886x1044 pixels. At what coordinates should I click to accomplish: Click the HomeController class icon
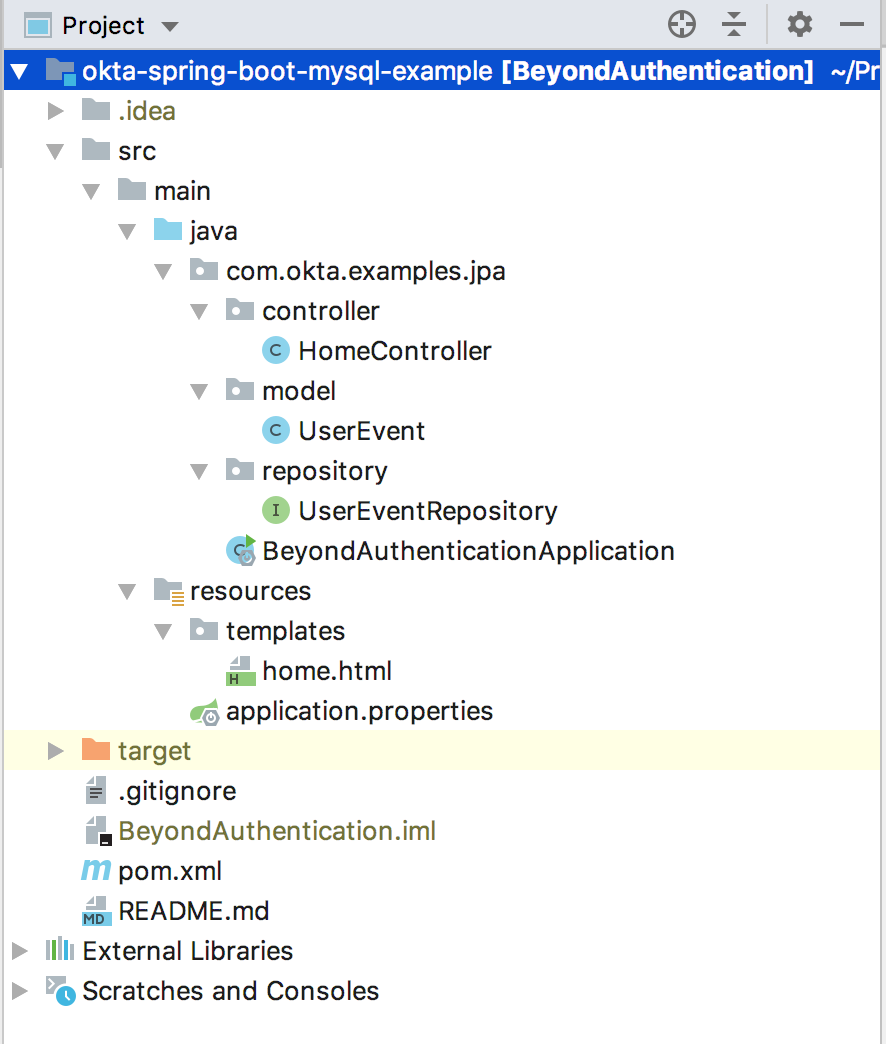coord(275,351)
